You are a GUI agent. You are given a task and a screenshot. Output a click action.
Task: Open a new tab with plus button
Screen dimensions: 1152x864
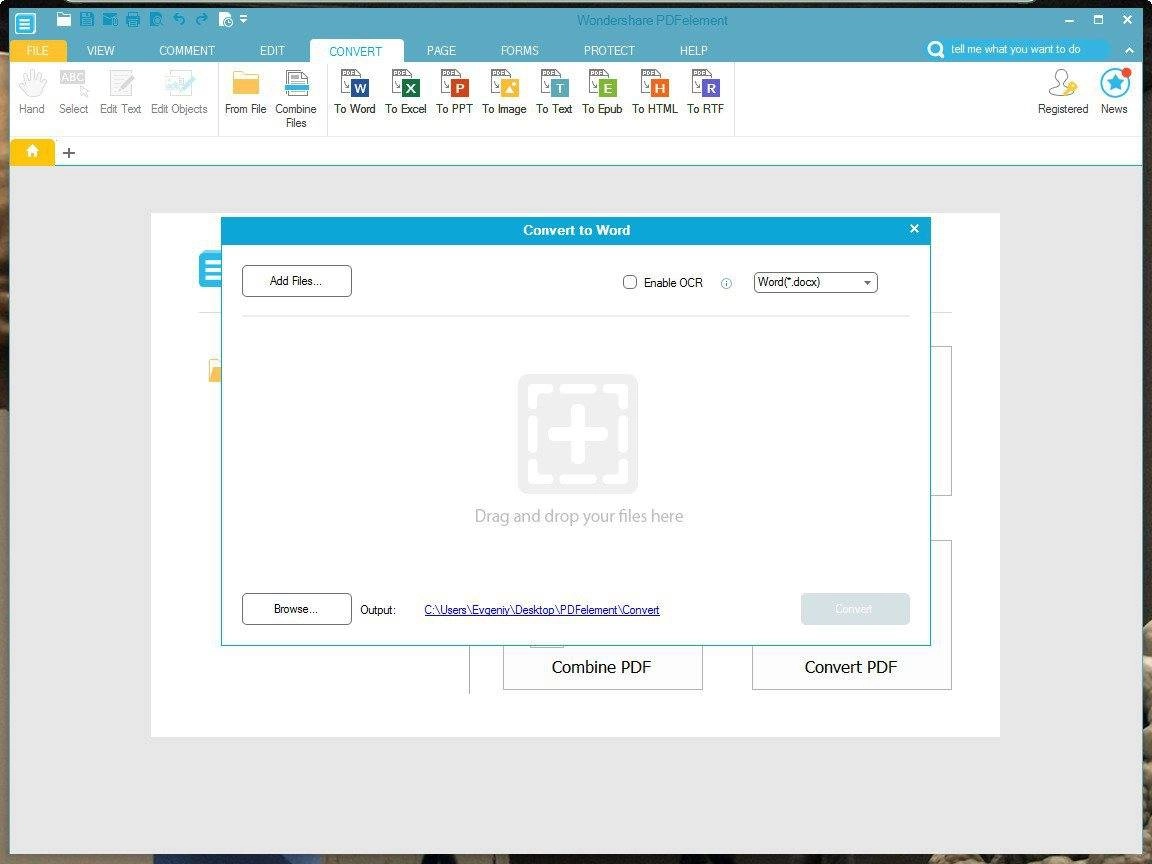[x=68, y=153]
